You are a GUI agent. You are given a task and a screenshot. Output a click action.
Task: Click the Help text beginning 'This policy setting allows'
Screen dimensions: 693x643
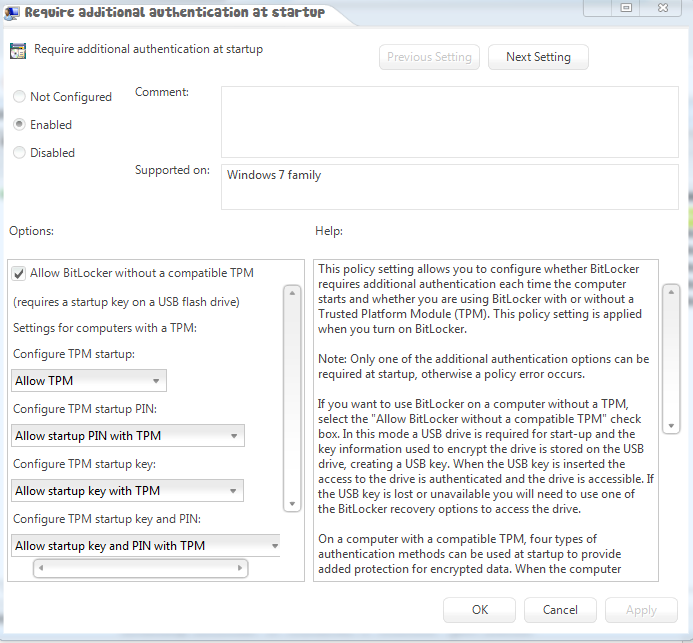(480, 299)
